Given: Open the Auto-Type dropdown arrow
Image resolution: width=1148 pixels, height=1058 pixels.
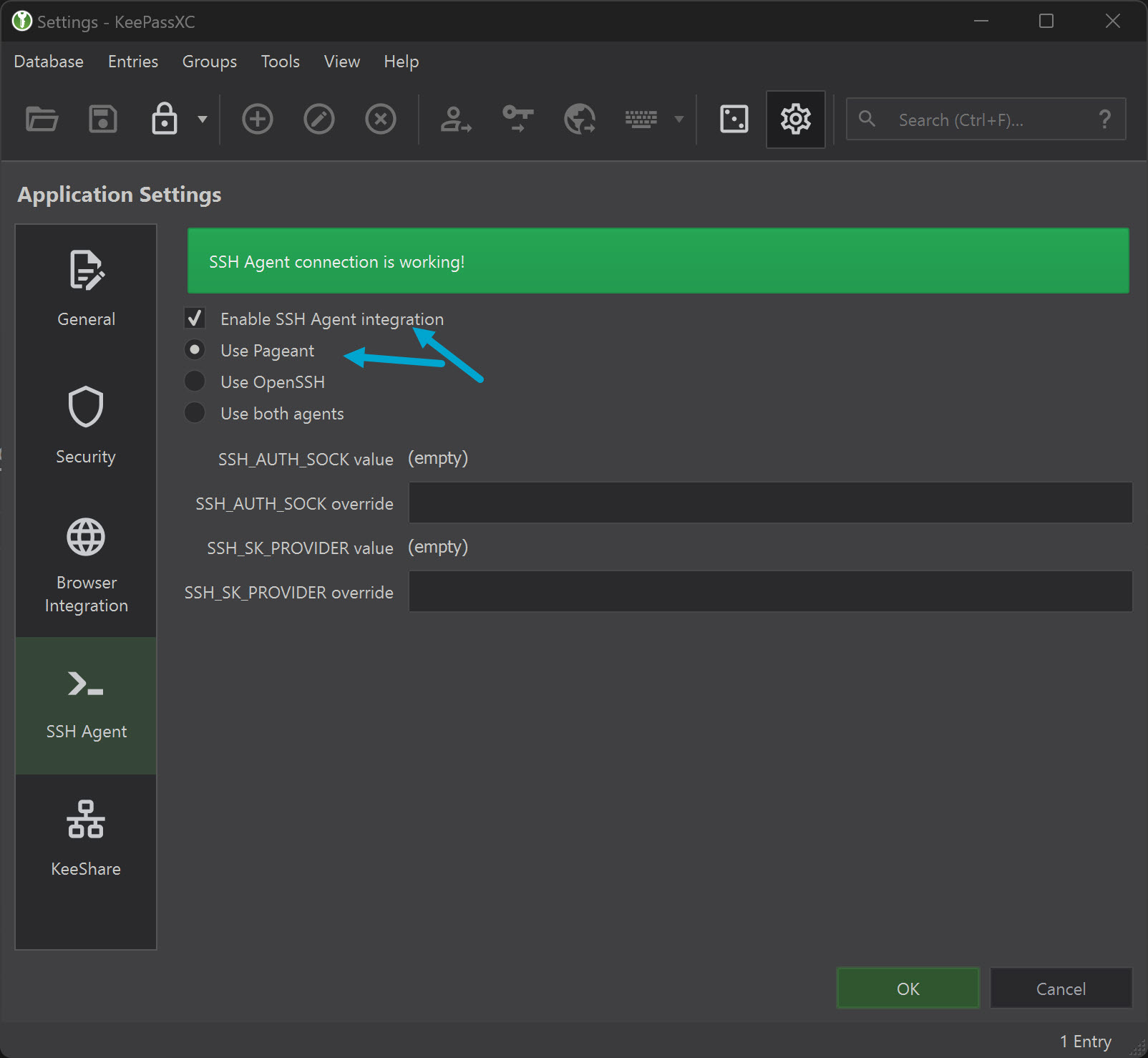Looking at the screenshot, I should coord(678,119).
